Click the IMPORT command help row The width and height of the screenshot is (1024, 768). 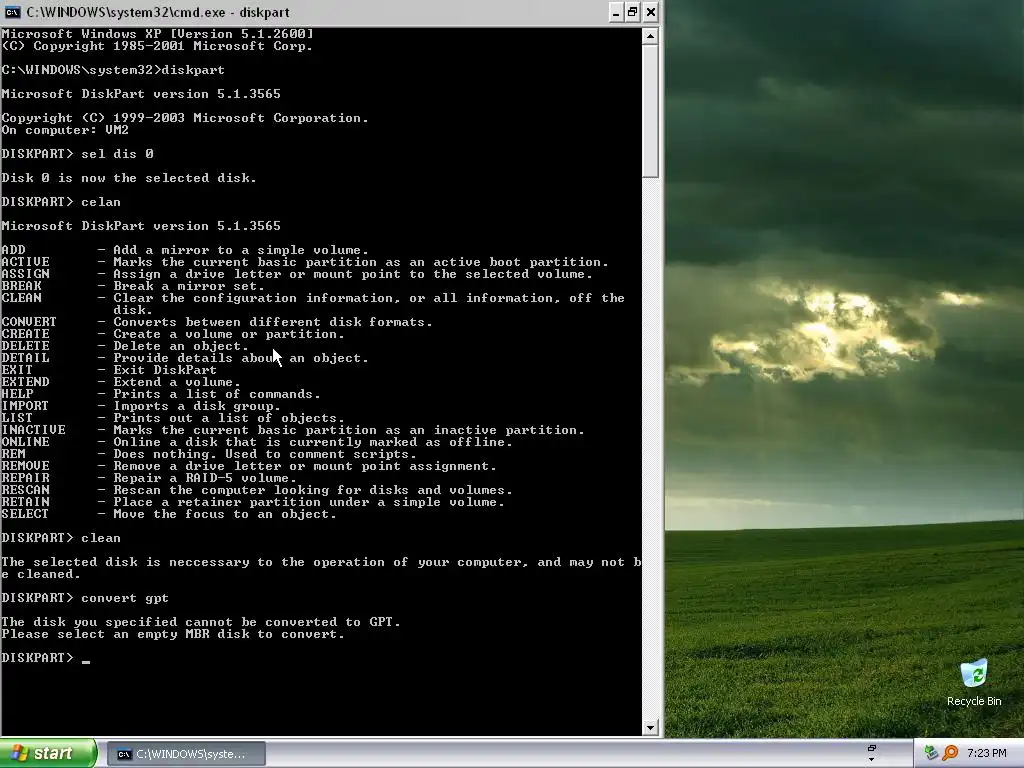tap(140, 406)
